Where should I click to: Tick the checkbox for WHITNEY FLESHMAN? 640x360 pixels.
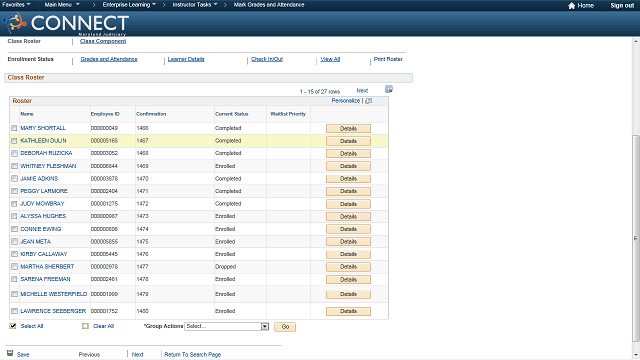tap(14, 166)
